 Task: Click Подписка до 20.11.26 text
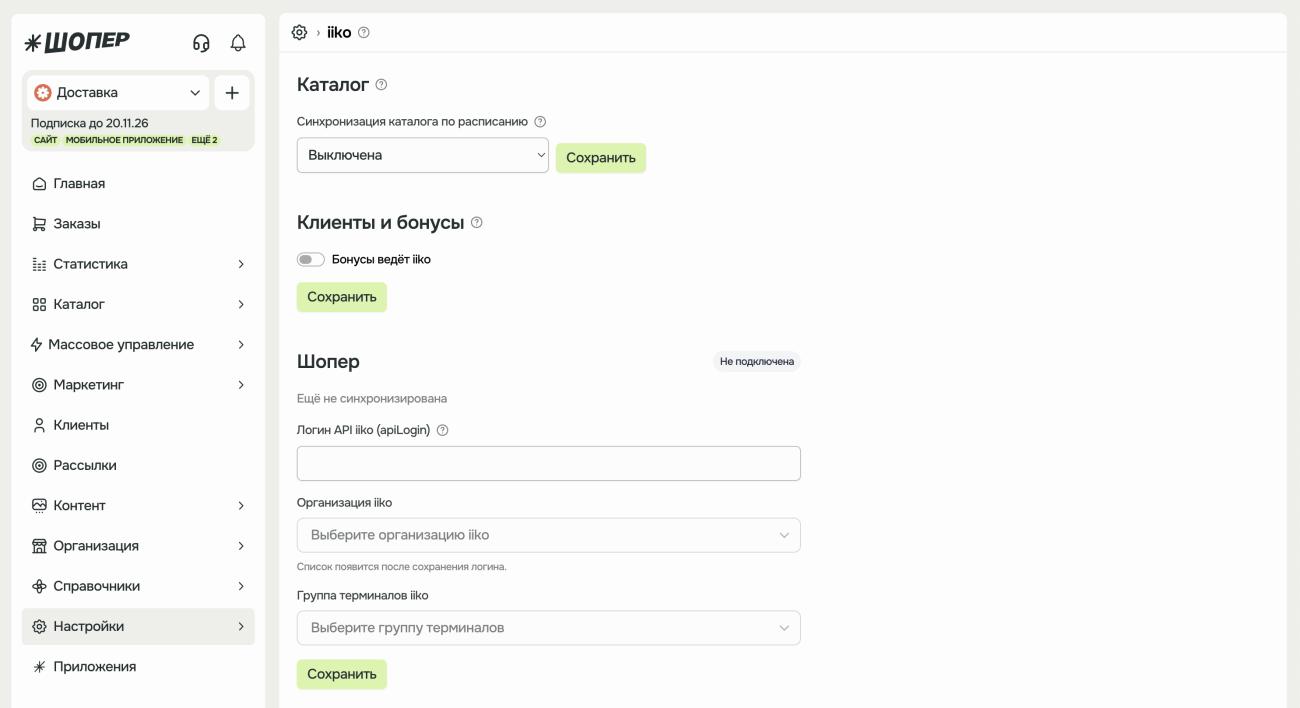(90, 123)
